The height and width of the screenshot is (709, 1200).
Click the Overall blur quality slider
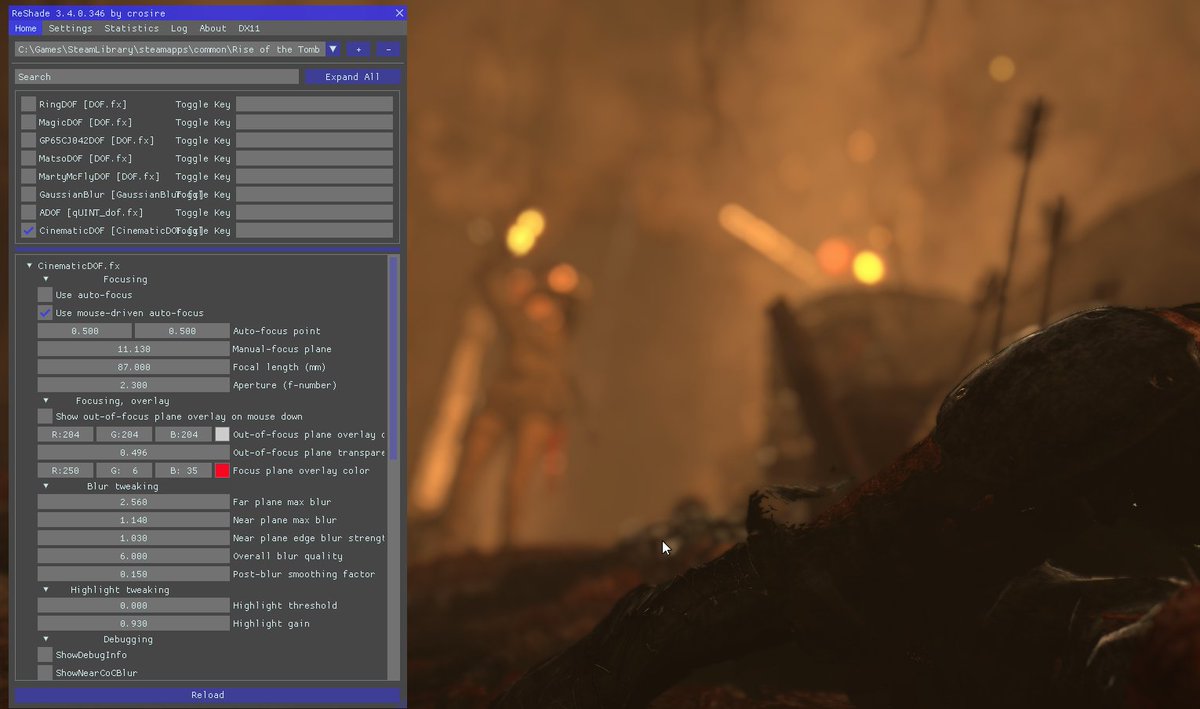click(x=133, y=556)
